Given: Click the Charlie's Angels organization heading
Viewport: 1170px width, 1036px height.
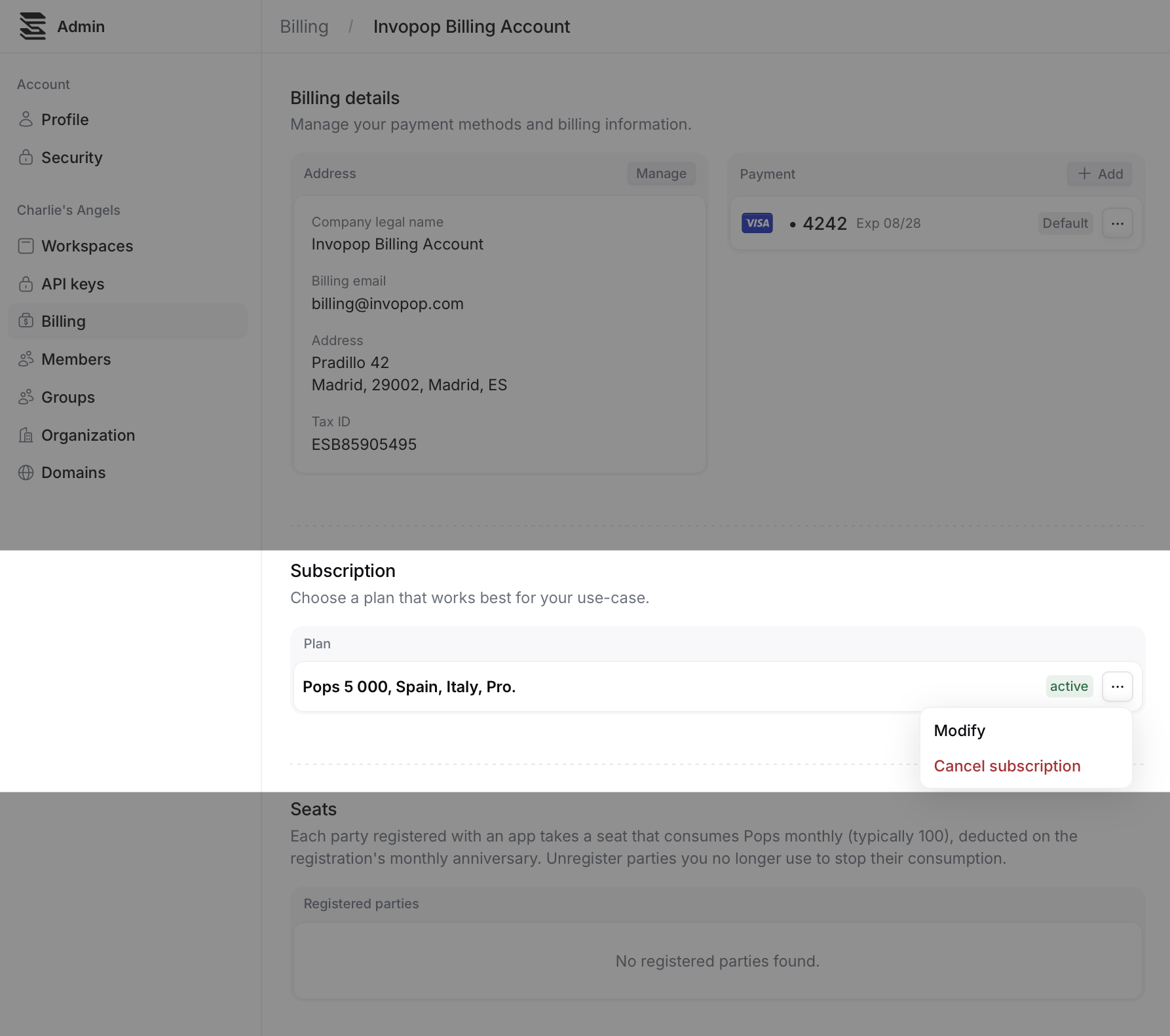Looking at the screenshot, I should click(69, 210).
